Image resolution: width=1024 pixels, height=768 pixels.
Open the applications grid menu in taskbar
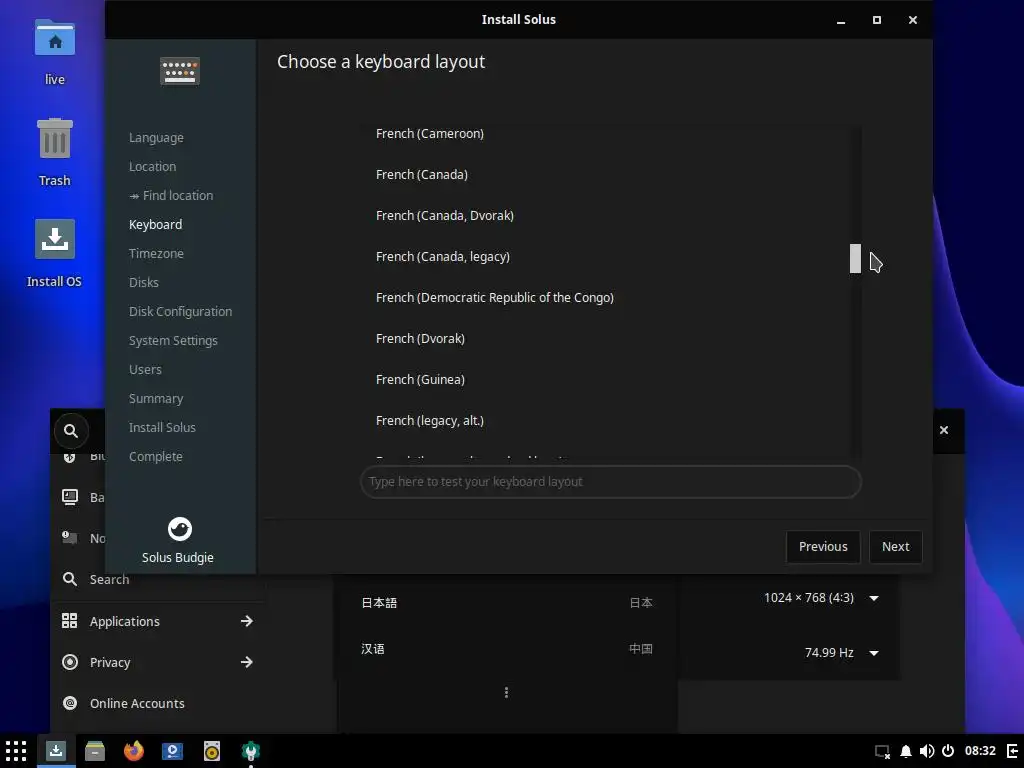(16, 751)
